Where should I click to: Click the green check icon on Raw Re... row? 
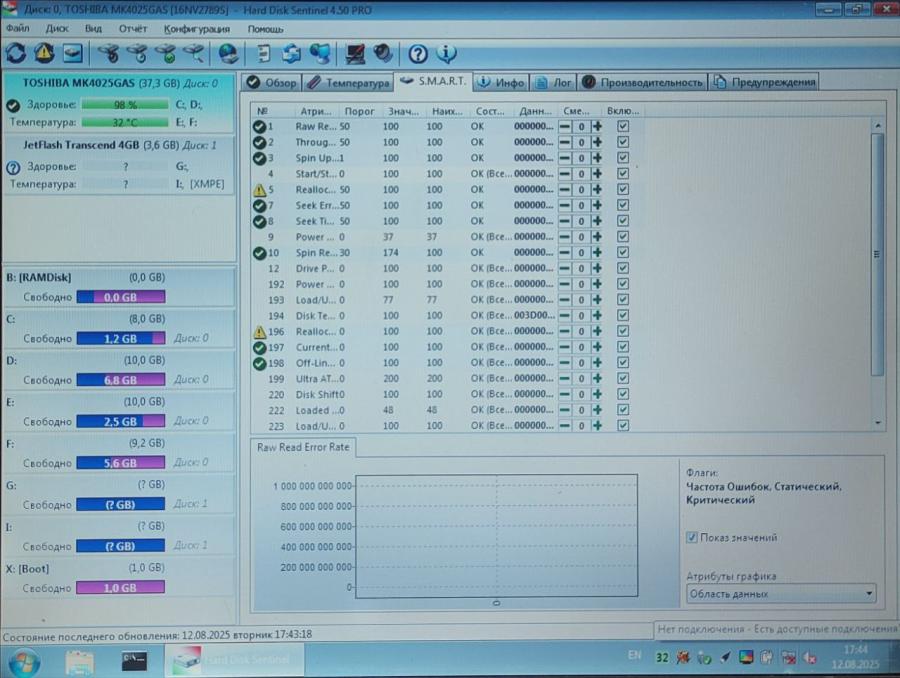pyautogui.click(x=259, y=126)
